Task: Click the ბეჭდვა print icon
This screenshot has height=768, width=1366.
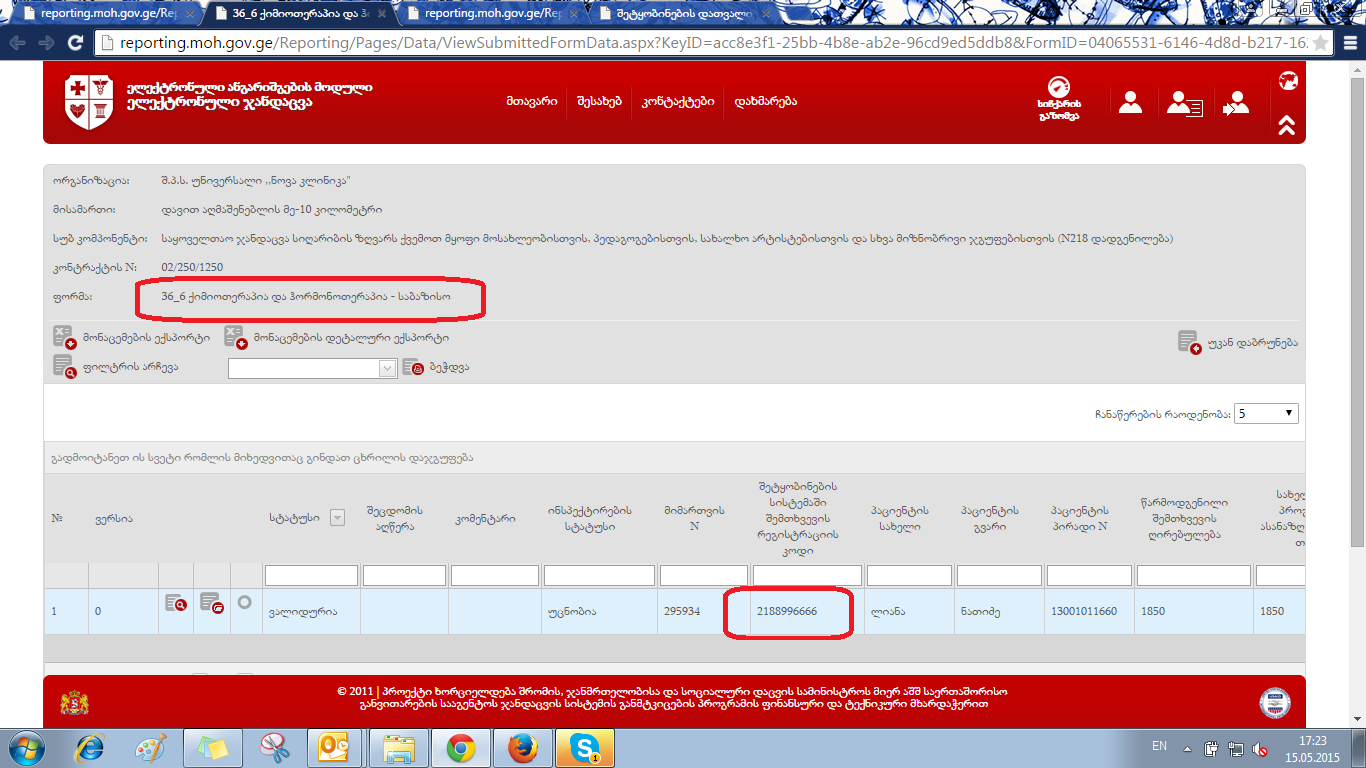Action: click(x=413, y=367)
